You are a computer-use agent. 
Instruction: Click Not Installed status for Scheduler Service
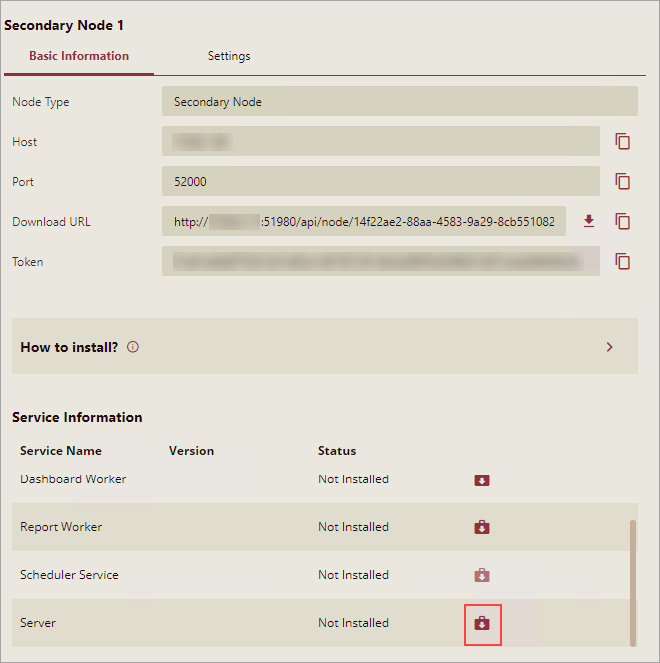point(353,575)
